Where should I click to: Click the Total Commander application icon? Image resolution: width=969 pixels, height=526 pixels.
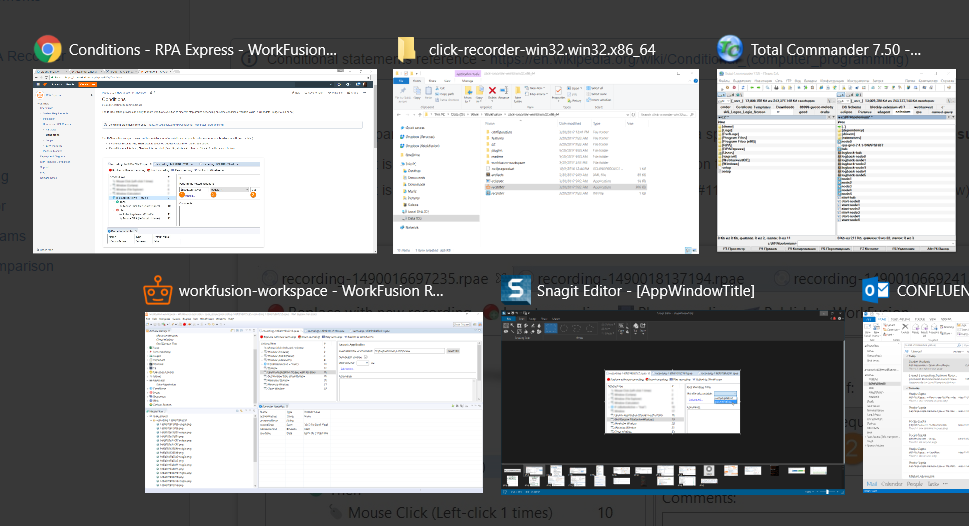730,49
